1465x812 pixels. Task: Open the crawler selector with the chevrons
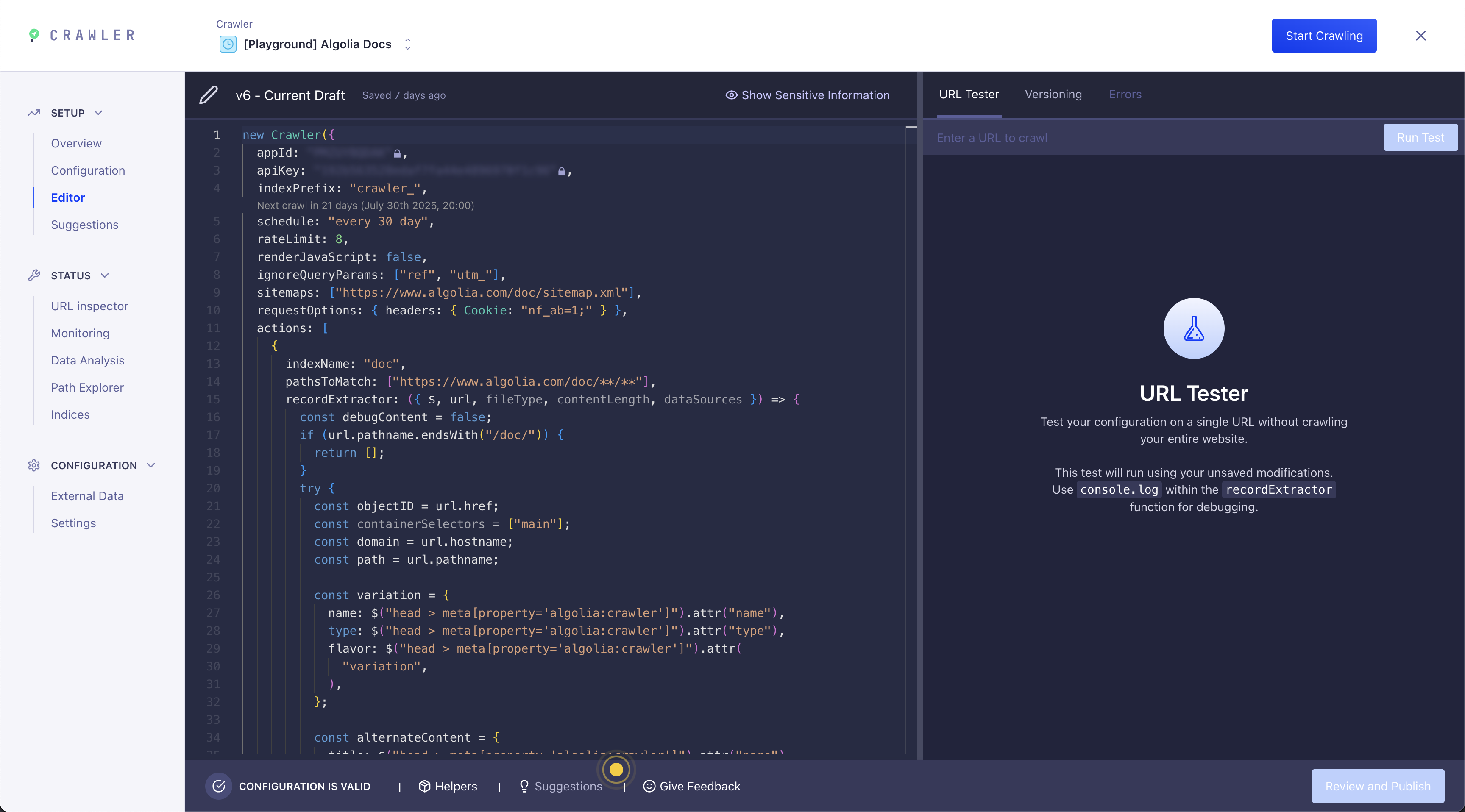tap(407, 44)
